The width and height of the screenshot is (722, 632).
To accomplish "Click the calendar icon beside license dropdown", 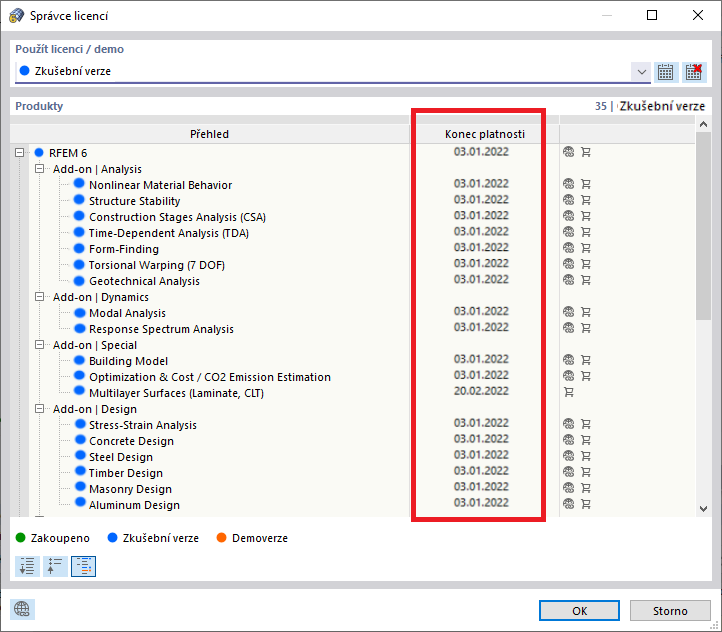I will [665, 72].
